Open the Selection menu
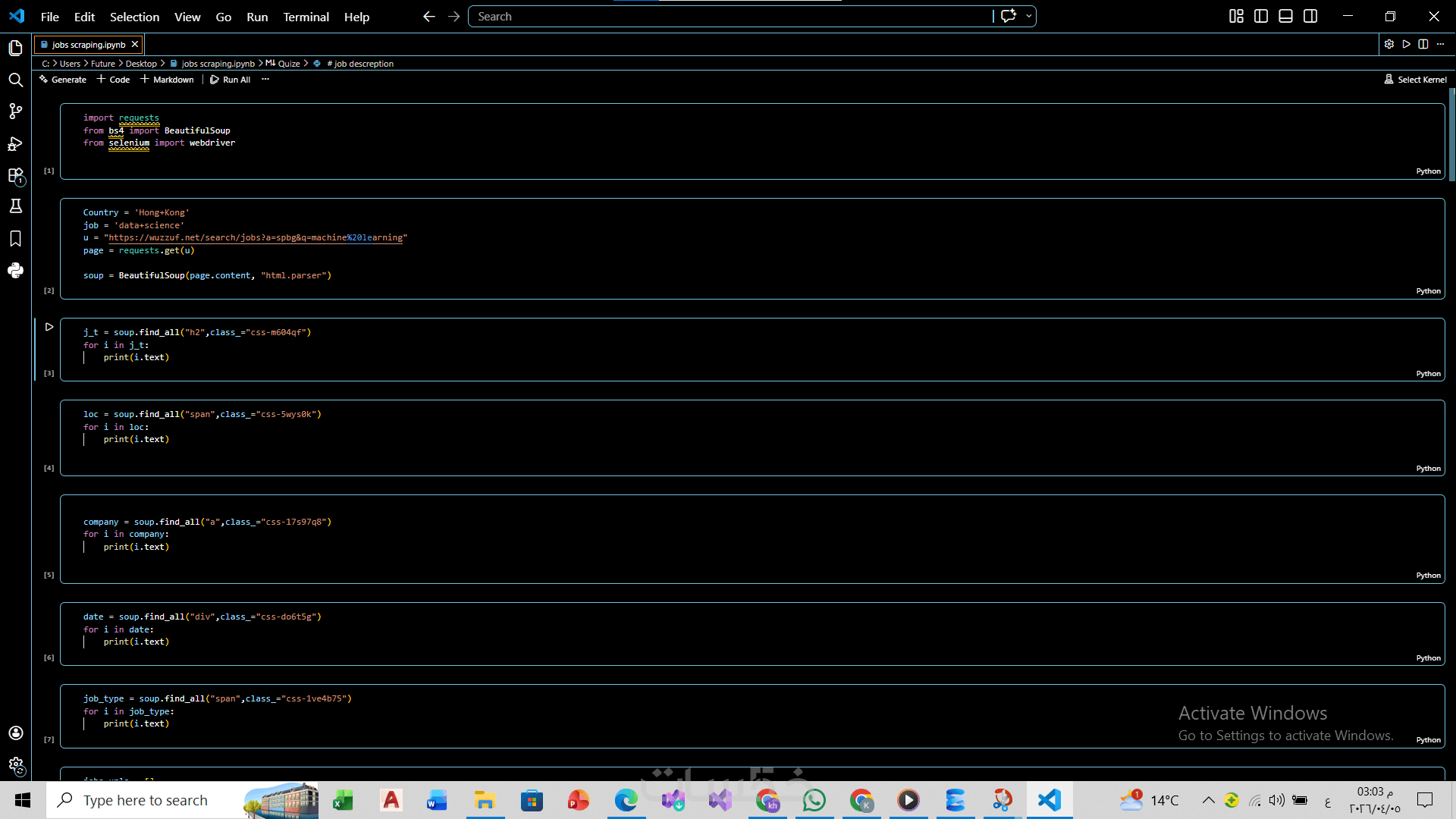1456x819 pixels. pos(134,17)
